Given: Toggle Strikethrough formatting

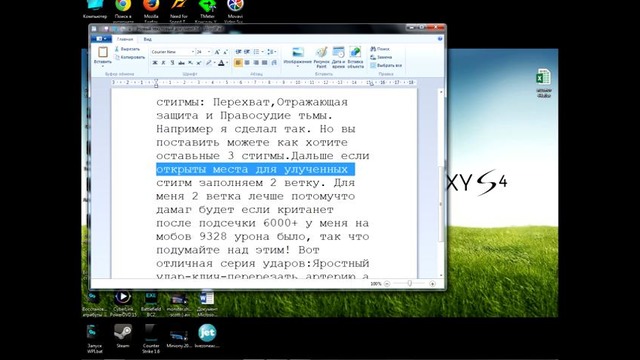Looking at the screenshot, I should 181,63.
